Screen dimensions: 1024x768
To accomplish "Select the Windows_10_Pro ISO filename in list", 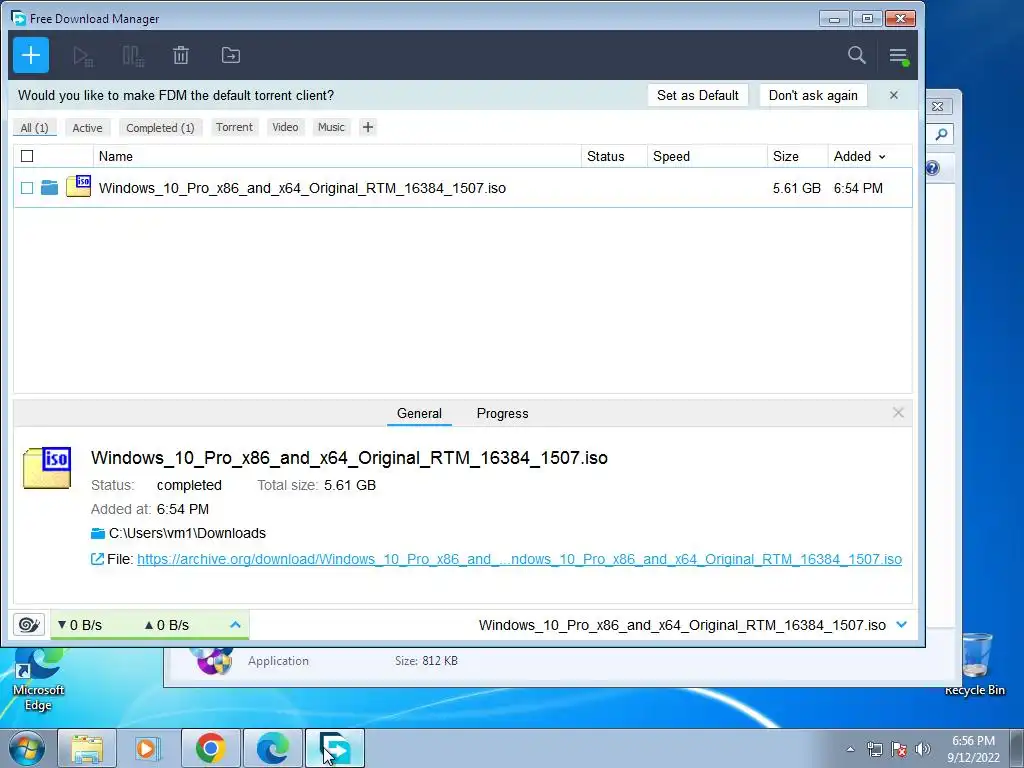I will 302,188.
